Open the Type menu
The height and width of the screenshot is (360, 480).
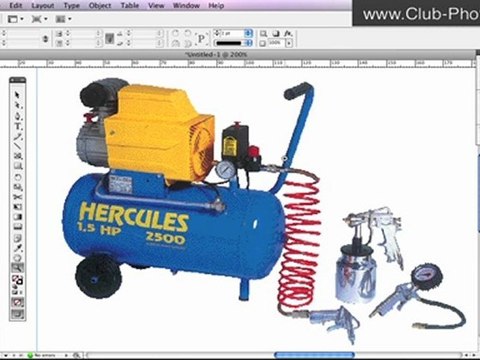point(71,6)
